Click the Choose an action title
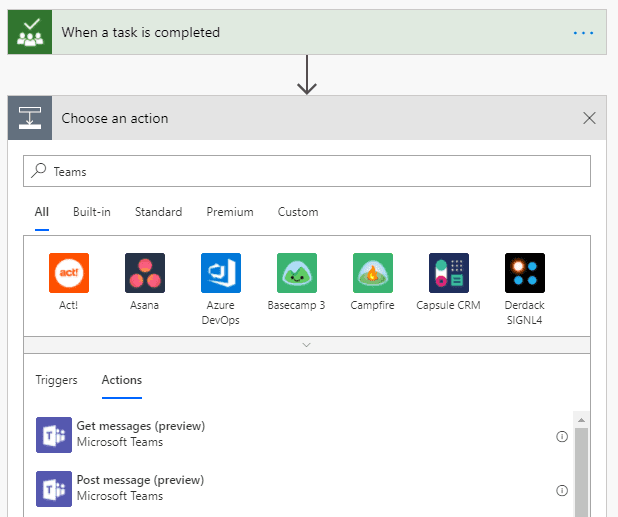 click(115, 118)
